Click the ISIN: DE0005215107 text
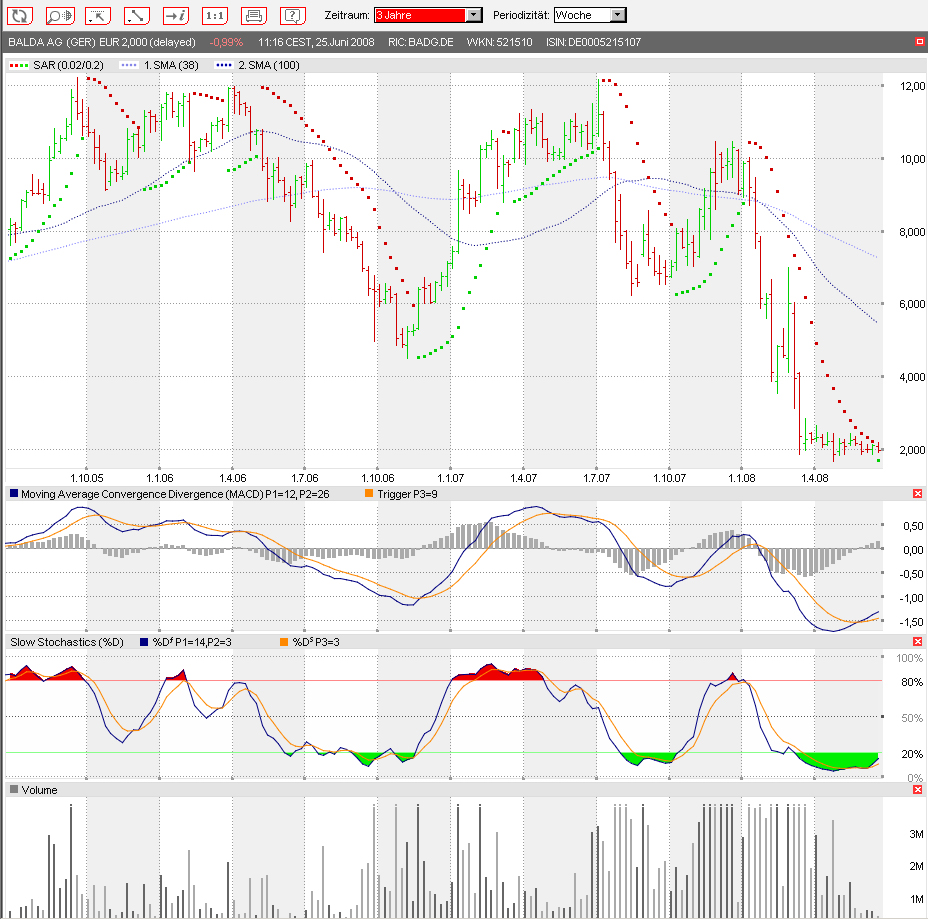The width and height of the screenshot is (928, 919). click(x=594, y=42)
